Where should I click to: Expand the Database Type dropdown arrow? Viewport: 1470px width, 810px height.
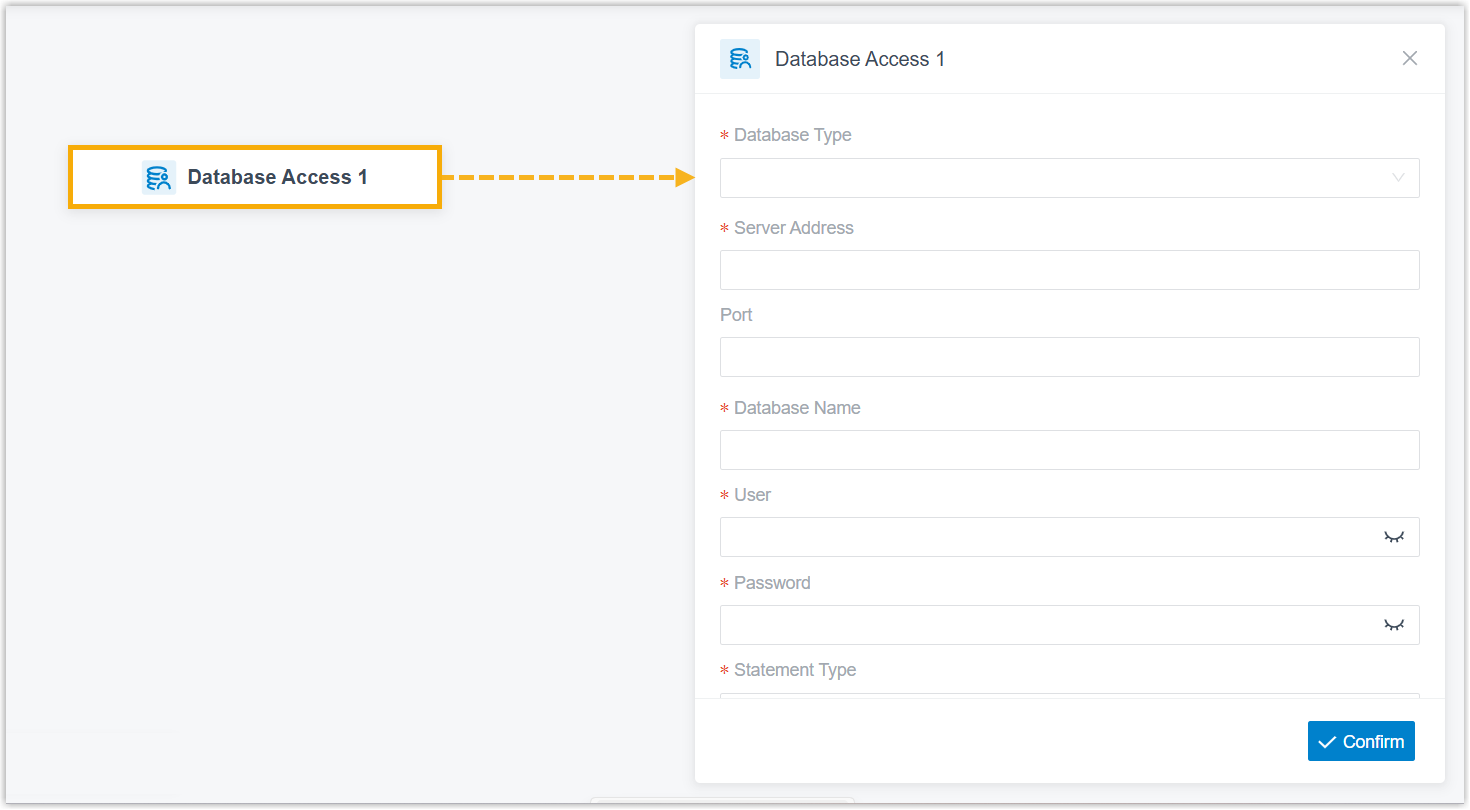click(x=1398, y=178)
